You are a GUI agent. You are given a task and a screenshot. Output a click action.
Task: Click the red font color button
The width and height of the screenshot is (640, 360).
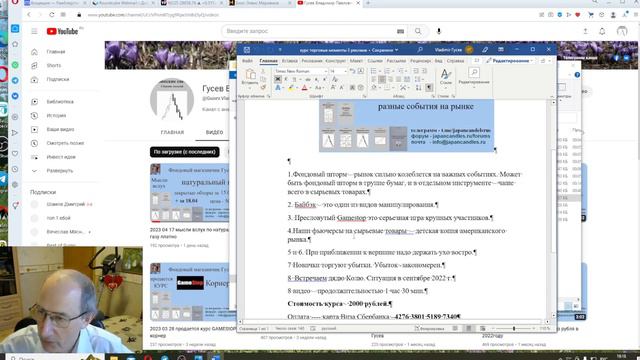[304, 87]
